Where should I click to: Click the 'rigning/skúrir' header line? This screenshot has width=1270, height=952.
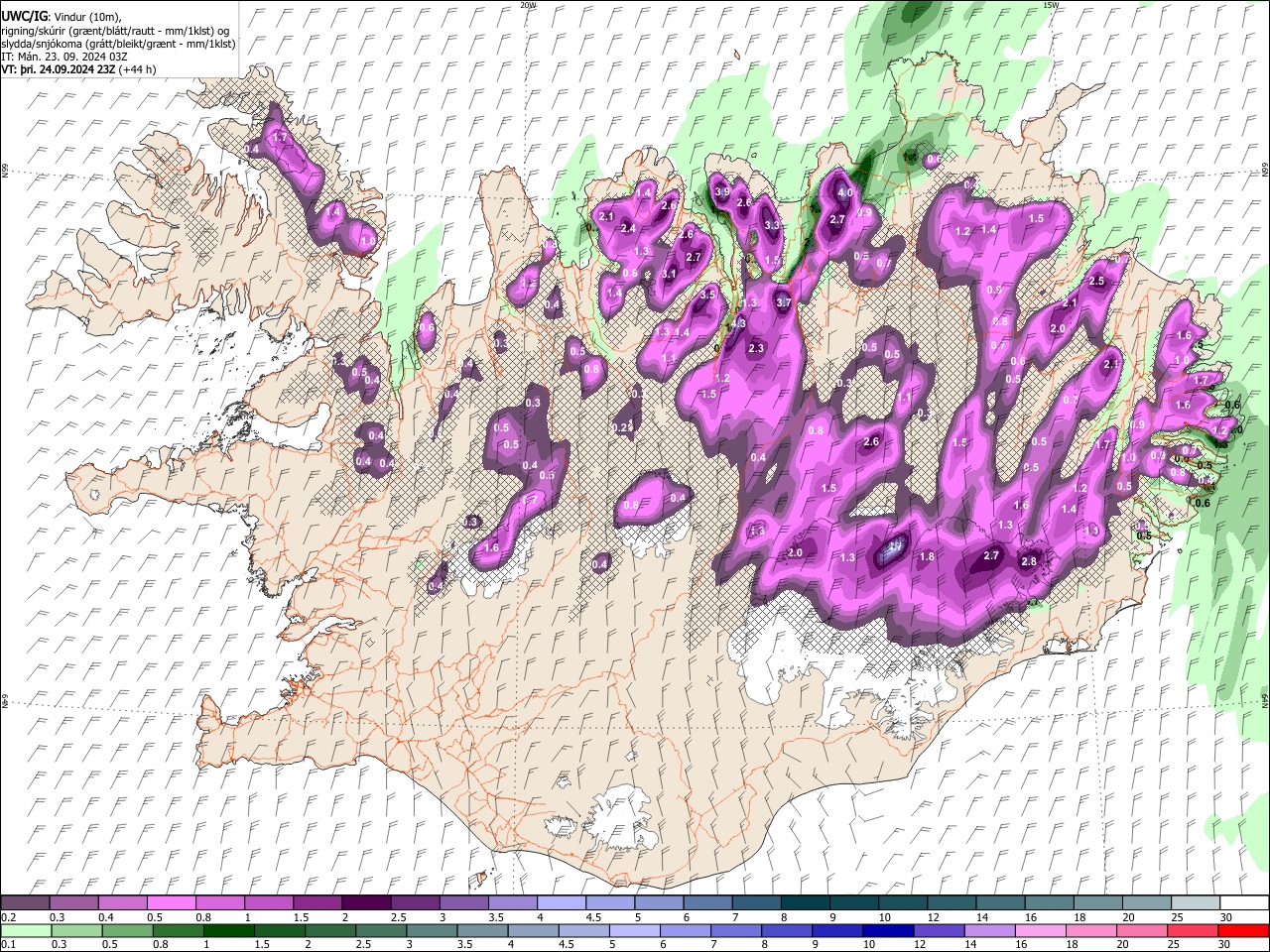click(x=116, y=31)
